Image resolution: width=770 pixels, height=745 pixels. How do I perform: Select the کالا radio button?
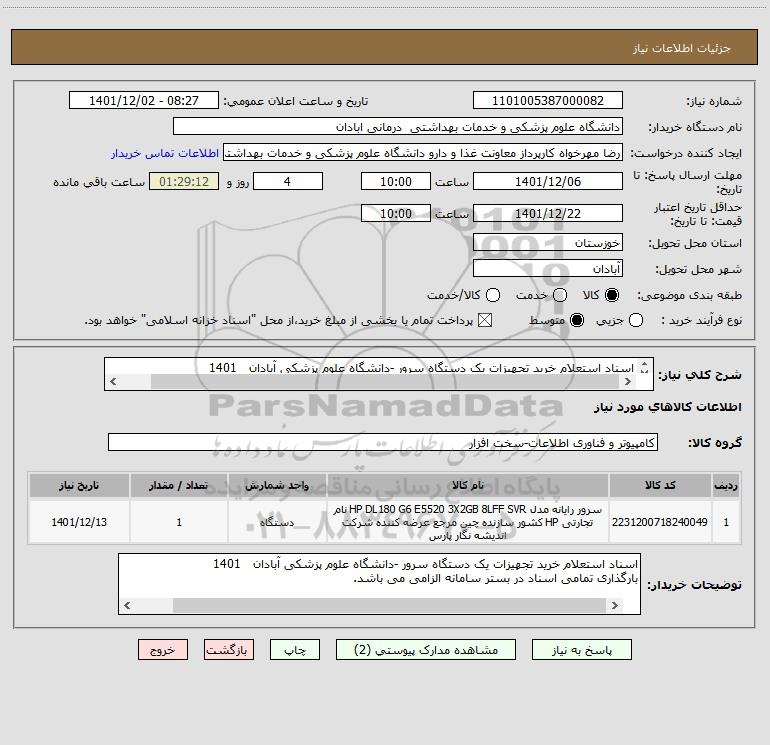(x=612, y=295)
